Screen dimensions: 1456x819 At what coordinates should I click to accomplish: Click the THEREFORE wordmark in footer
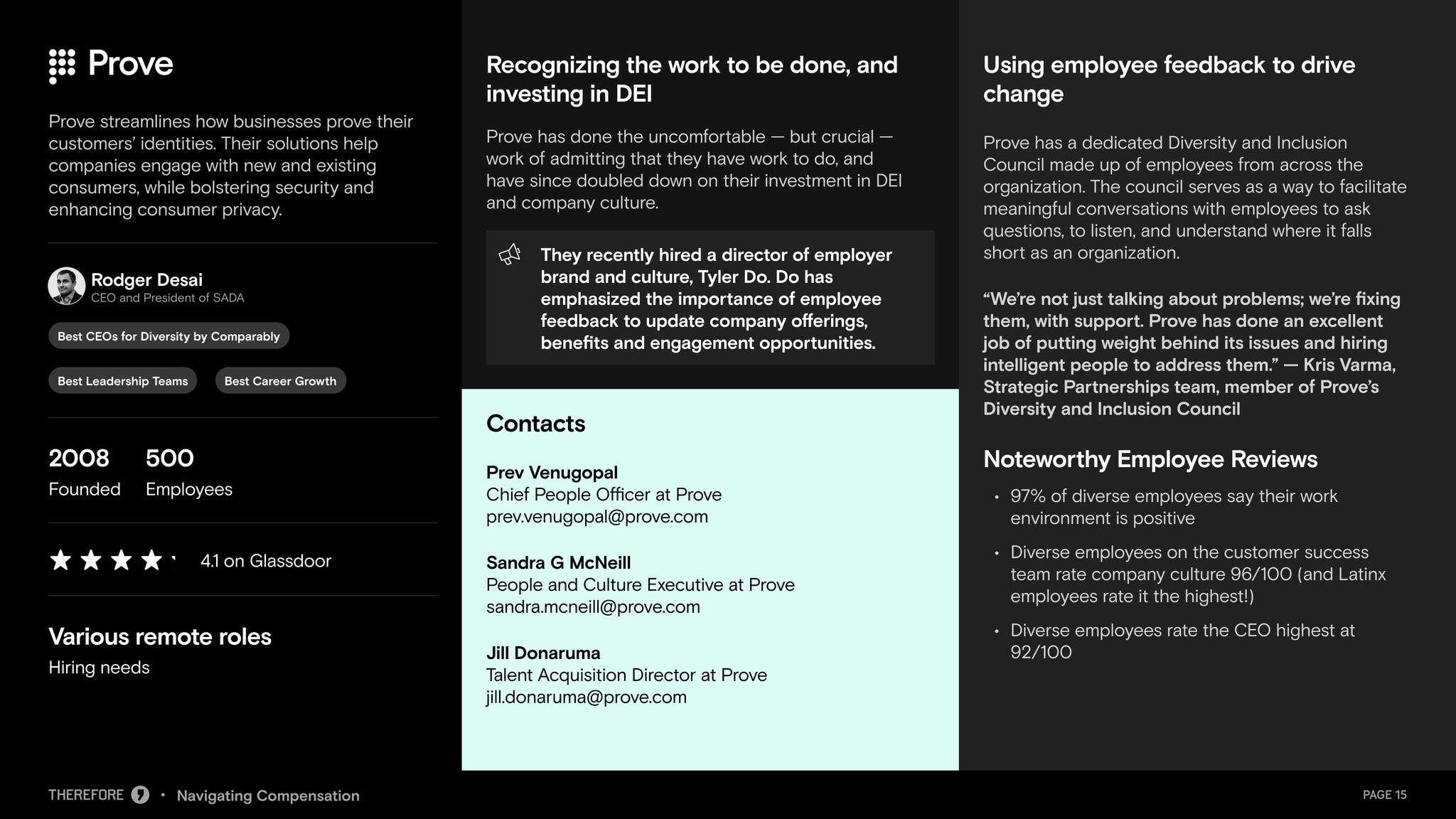click(x=86, y=795)
